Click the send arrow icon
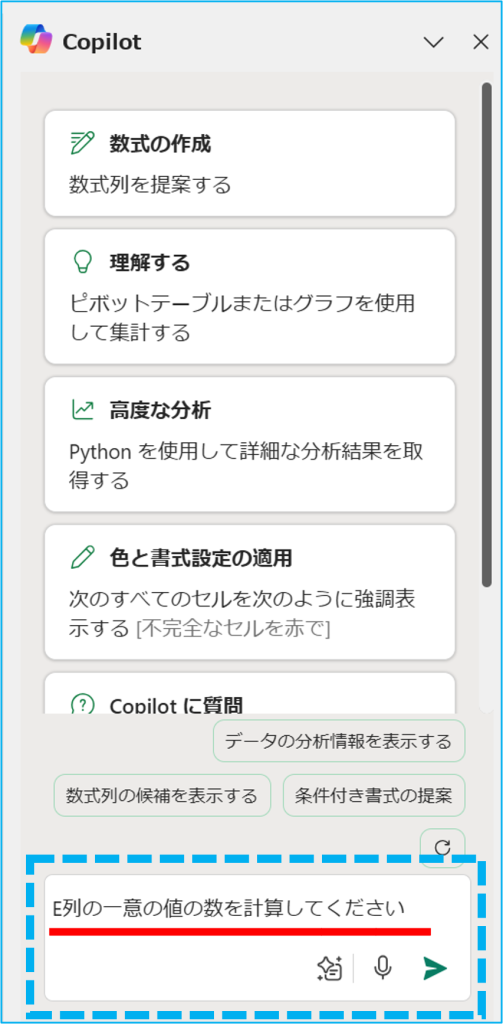Viewport: 503px width, 1024px height. (x=434, y=968)
